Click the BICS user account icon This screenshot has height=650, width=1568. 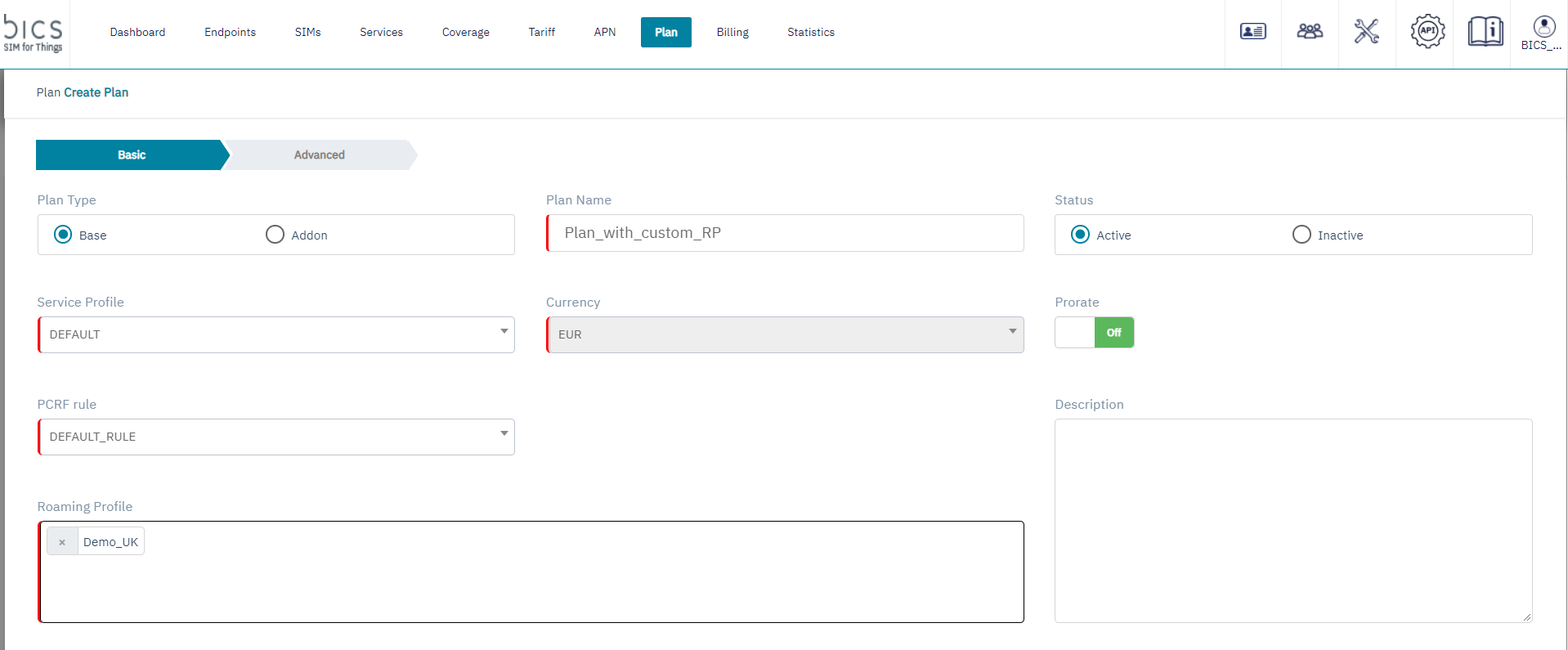(x=1543, y=33)
